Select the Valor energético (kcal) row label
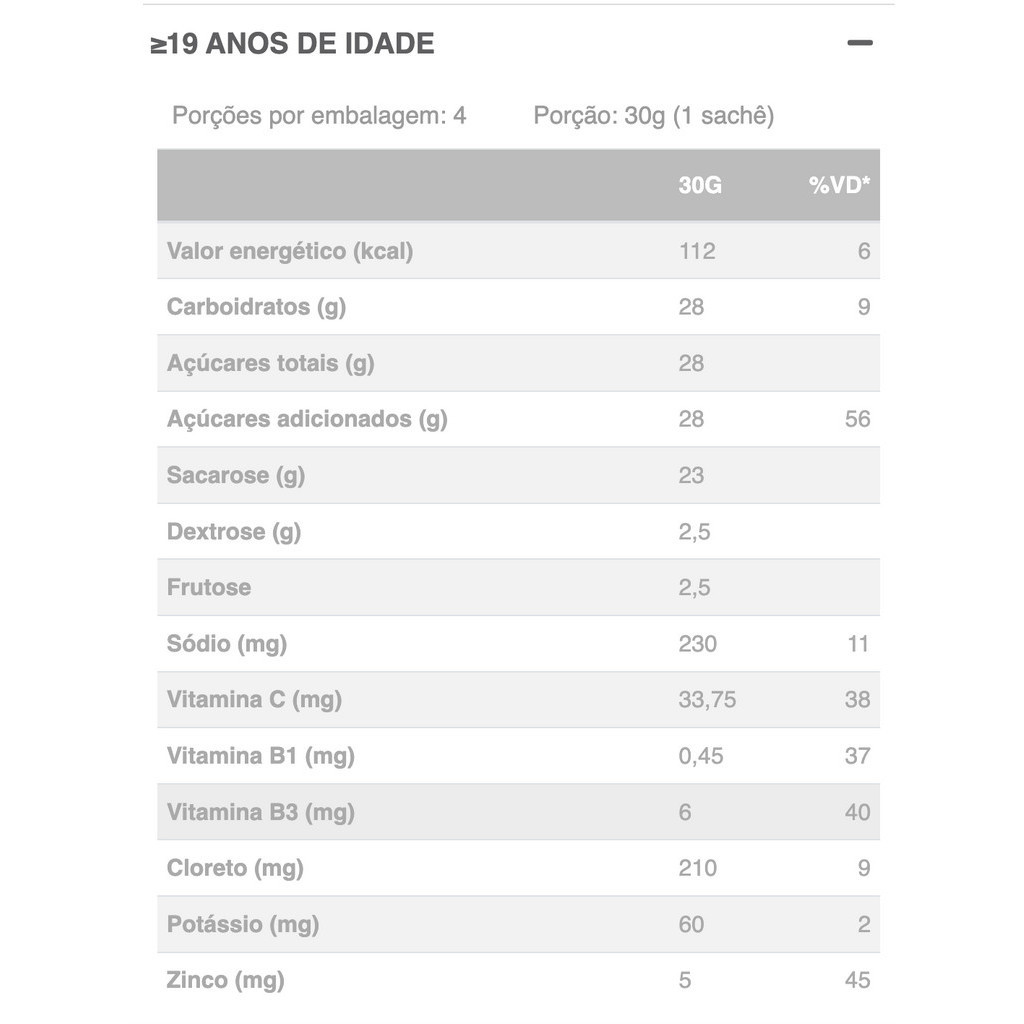This screenshot has height=1024, width=1024. (x=290, y=251)
